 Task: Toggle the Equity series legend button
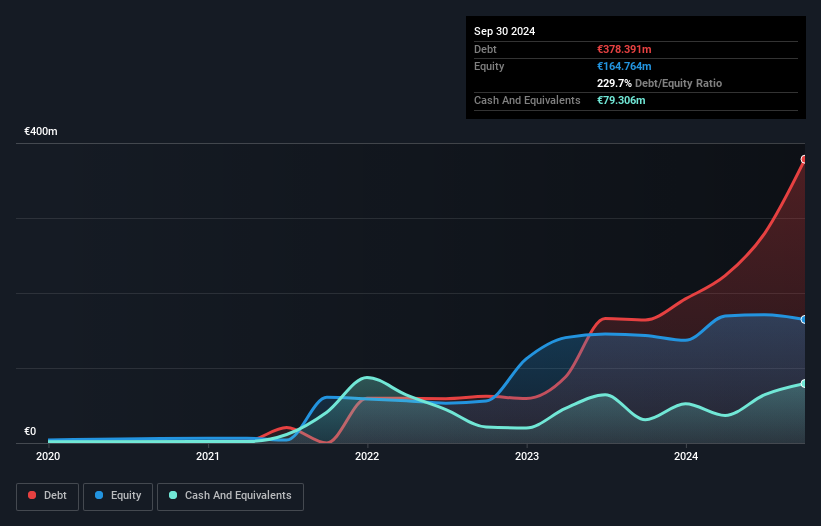[x=118, y=496]
